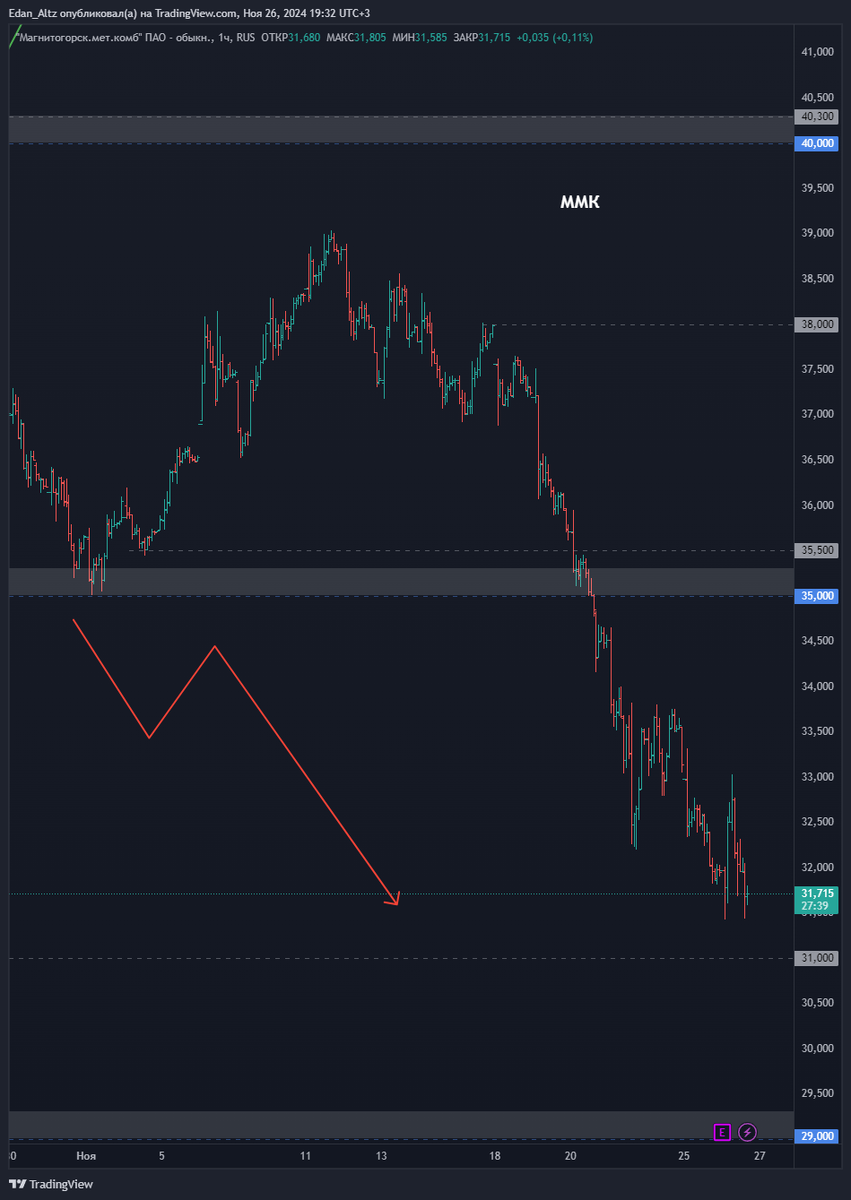This screenshot has height=1200, width=851.
Task: Click 34,500 on the price axis
Action: (818, 641)
